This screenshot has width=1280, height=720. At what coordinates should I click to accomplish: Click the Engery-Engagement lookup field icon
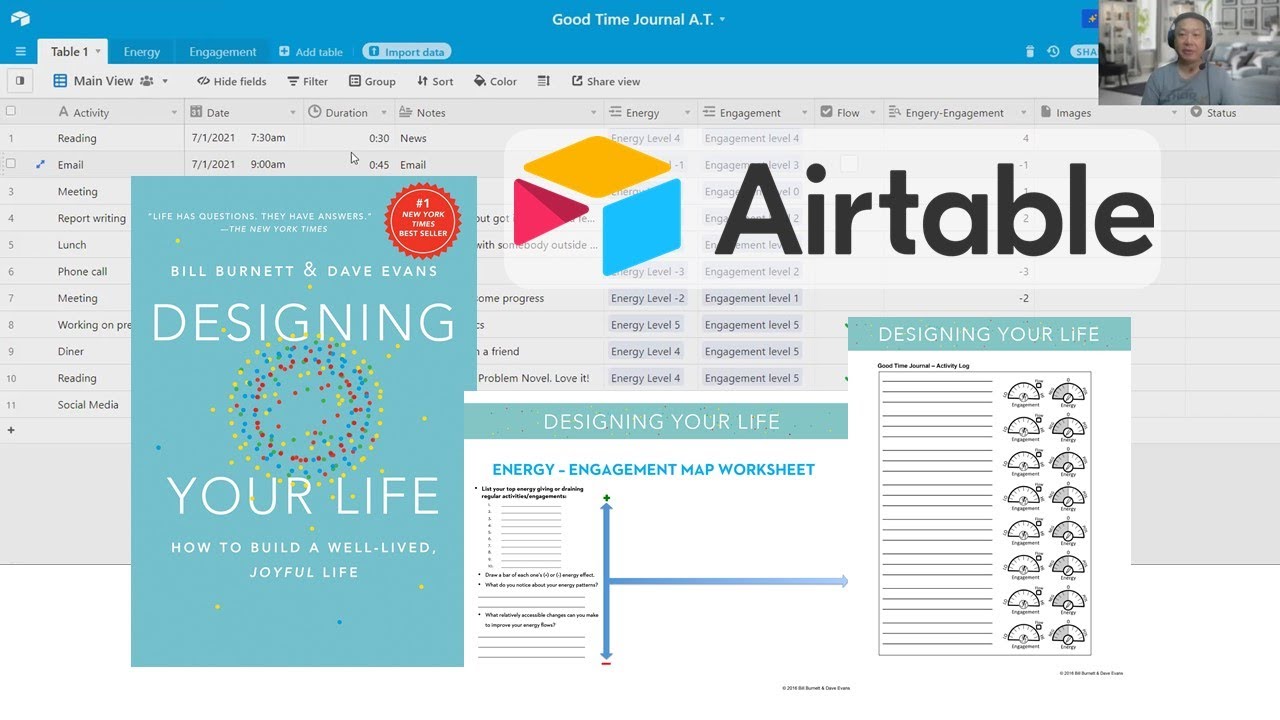(895, 112)
